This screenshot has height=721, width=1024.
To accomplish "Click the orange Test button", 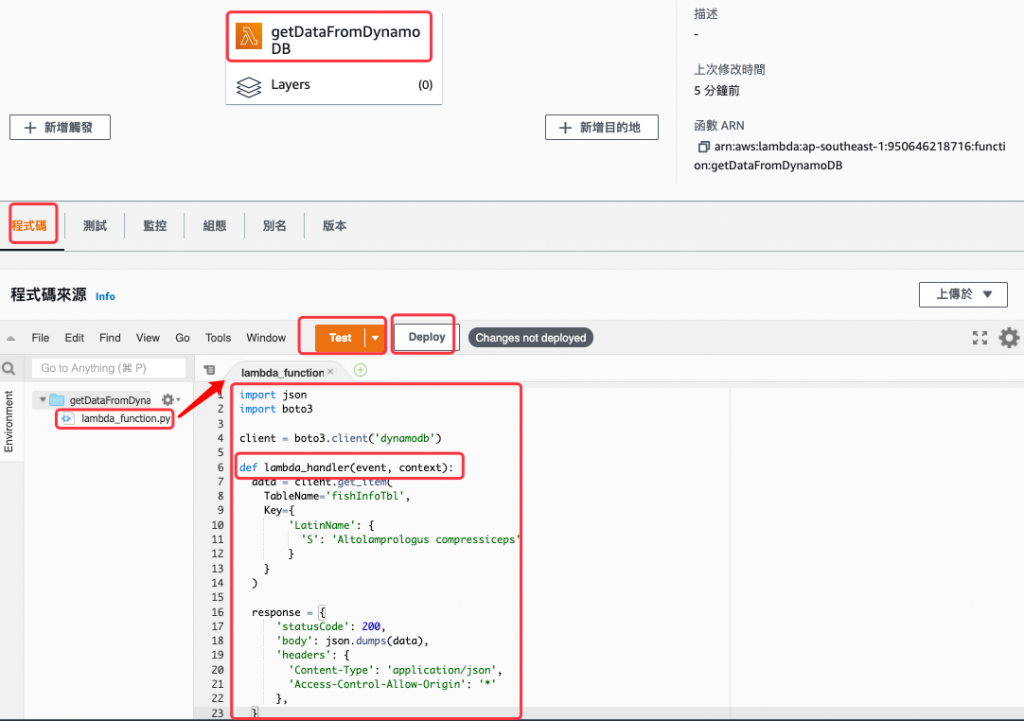I will [340, 338].
